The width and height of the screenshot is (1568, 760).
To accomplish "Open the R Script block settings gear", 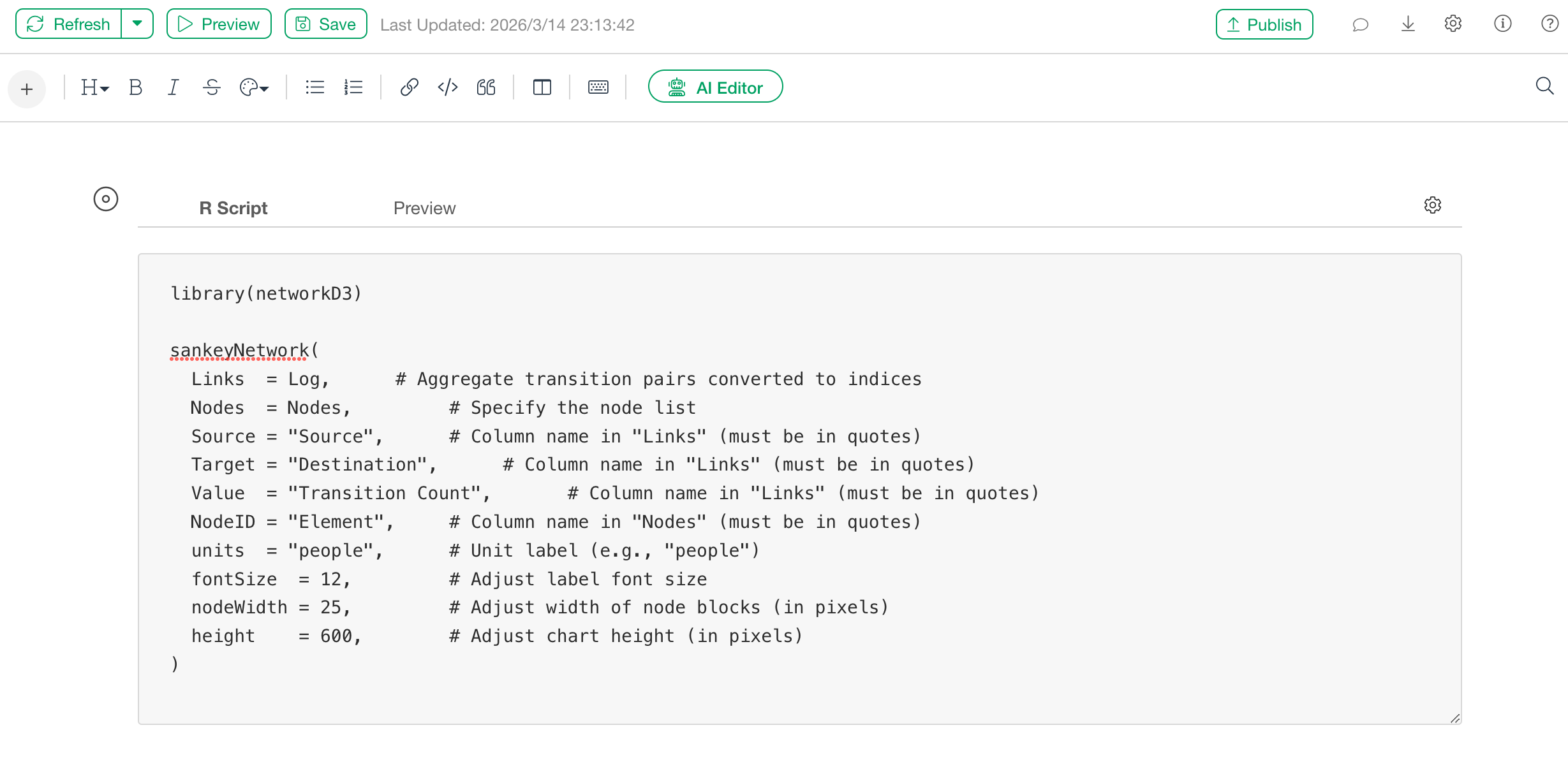I will coord(1433,205).
